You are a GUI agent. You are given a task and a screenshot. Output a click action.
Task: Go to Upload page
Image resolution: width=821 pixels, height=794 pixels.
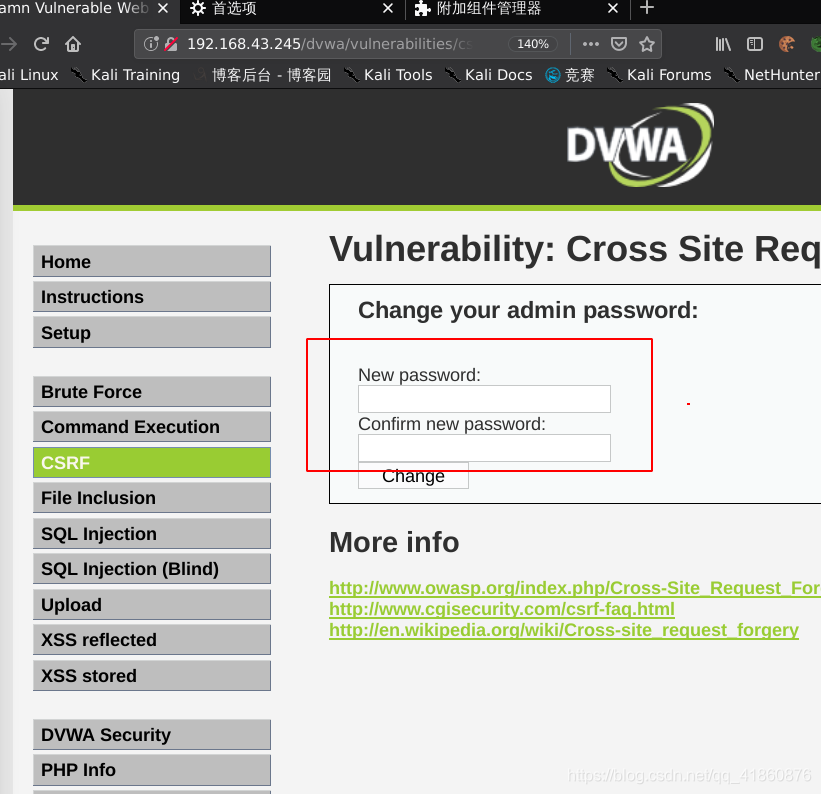[152, 604]
